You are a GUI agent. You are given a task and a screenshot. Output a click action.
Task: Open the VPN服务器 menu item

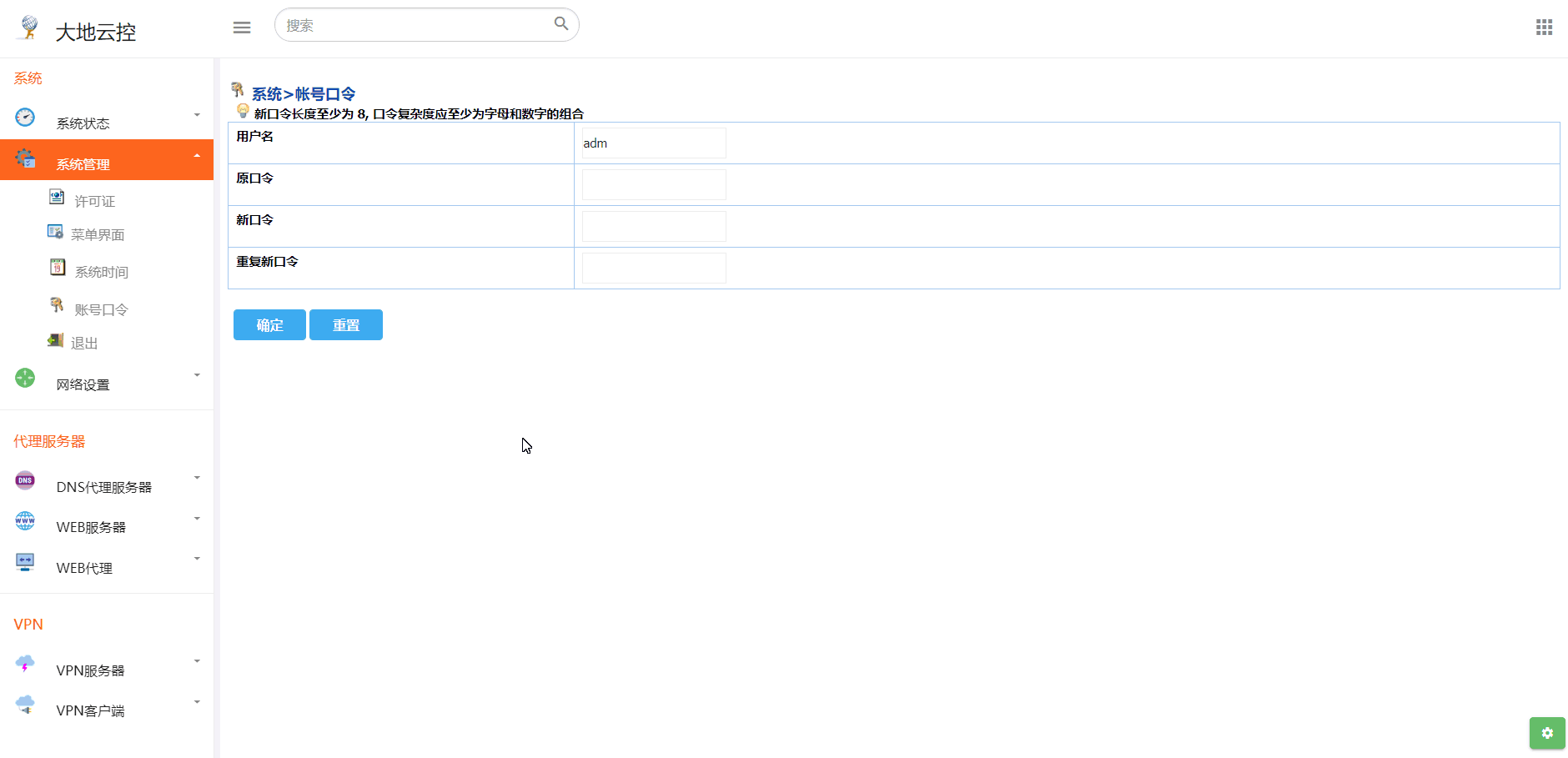107,665
